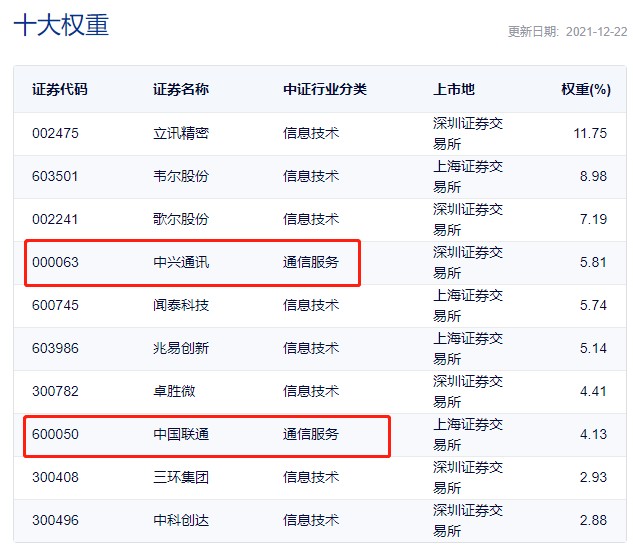The height and width of the screenshot is (547, 633).
Task: Click 深圳证券交易所 in the 300496 row
Action: point(468,520)
